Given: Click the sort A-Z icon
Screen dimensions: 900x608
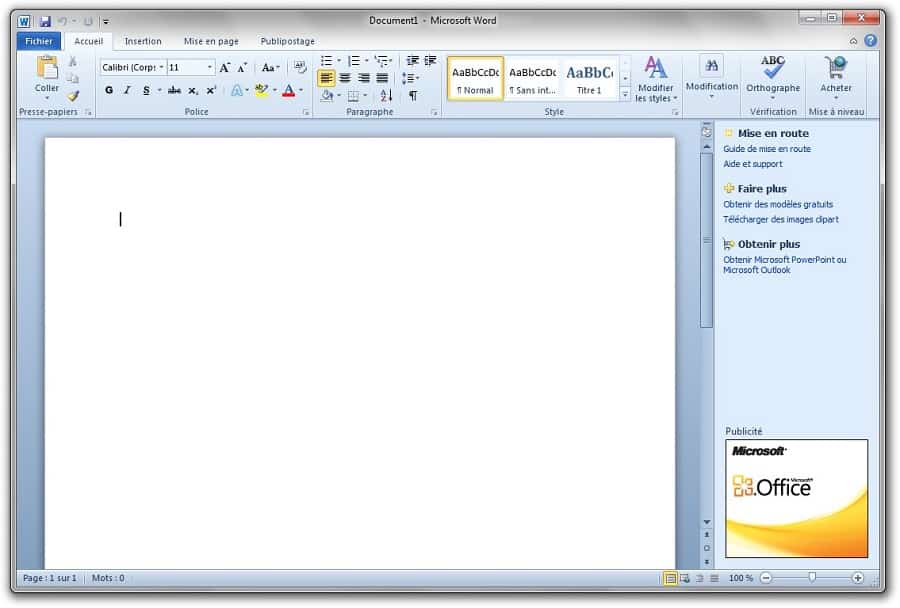Looking at the screenshot, I should point(387,96).
